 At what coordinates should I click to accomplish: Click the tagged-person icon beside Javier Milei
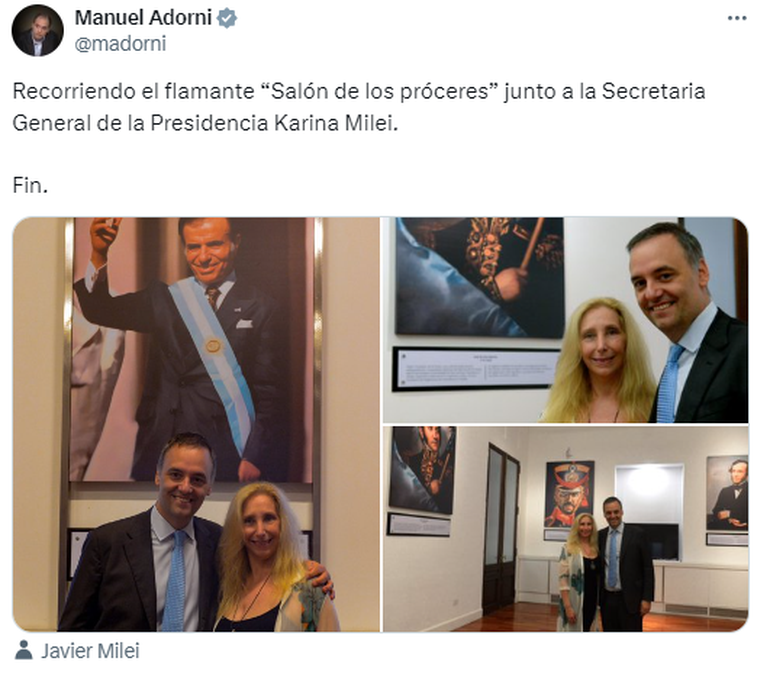click(23, 650)
